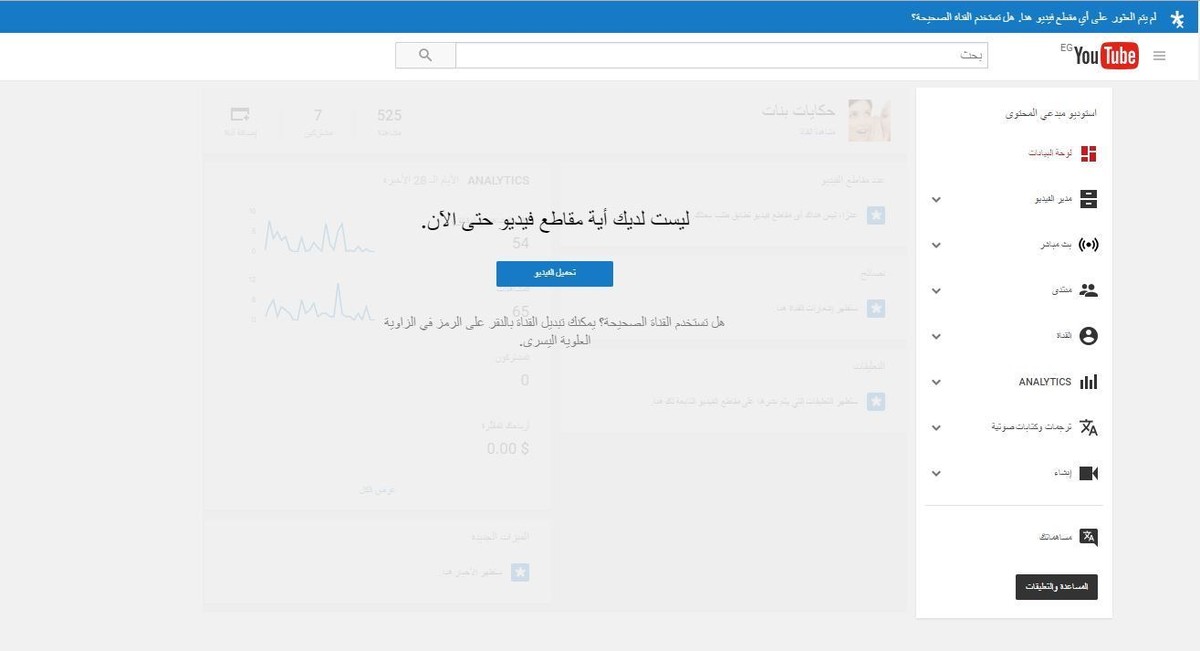
Task: Click inside the بحث search field
Action: (720, 55)
